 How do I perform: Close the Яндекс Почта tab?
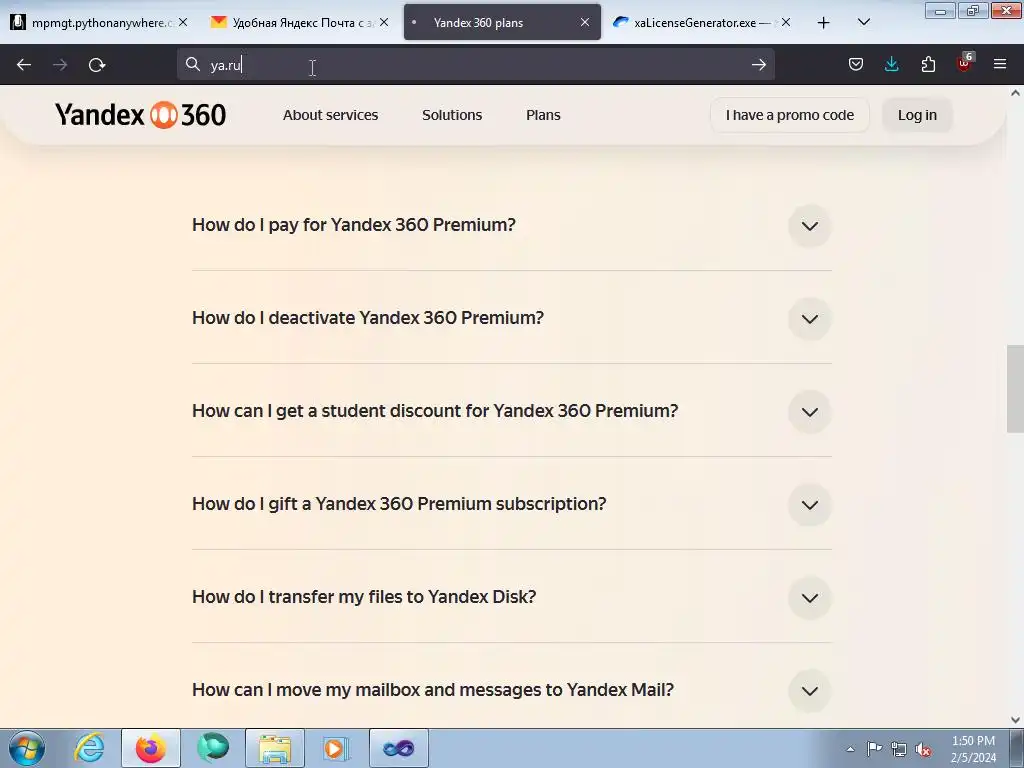pyautogui.click(x=384, y=22)
